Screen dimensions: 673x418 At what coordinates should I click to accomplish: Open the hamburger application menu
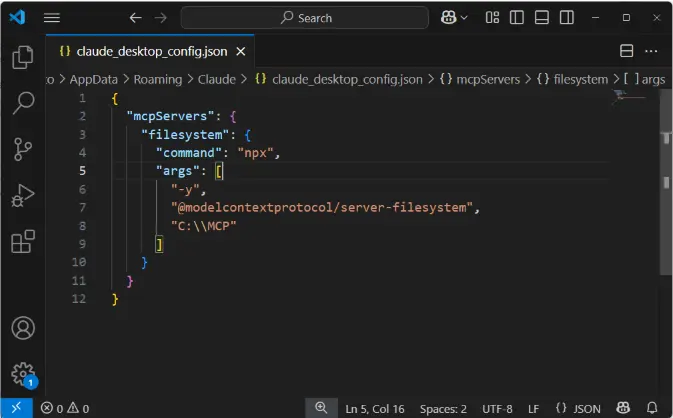click(52, 18)
